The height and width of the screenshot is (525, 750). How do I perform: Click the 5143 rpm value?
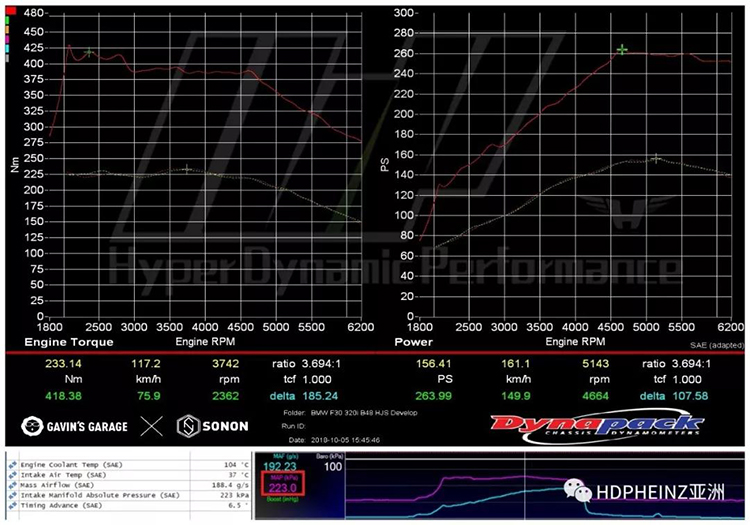point(596,364)
